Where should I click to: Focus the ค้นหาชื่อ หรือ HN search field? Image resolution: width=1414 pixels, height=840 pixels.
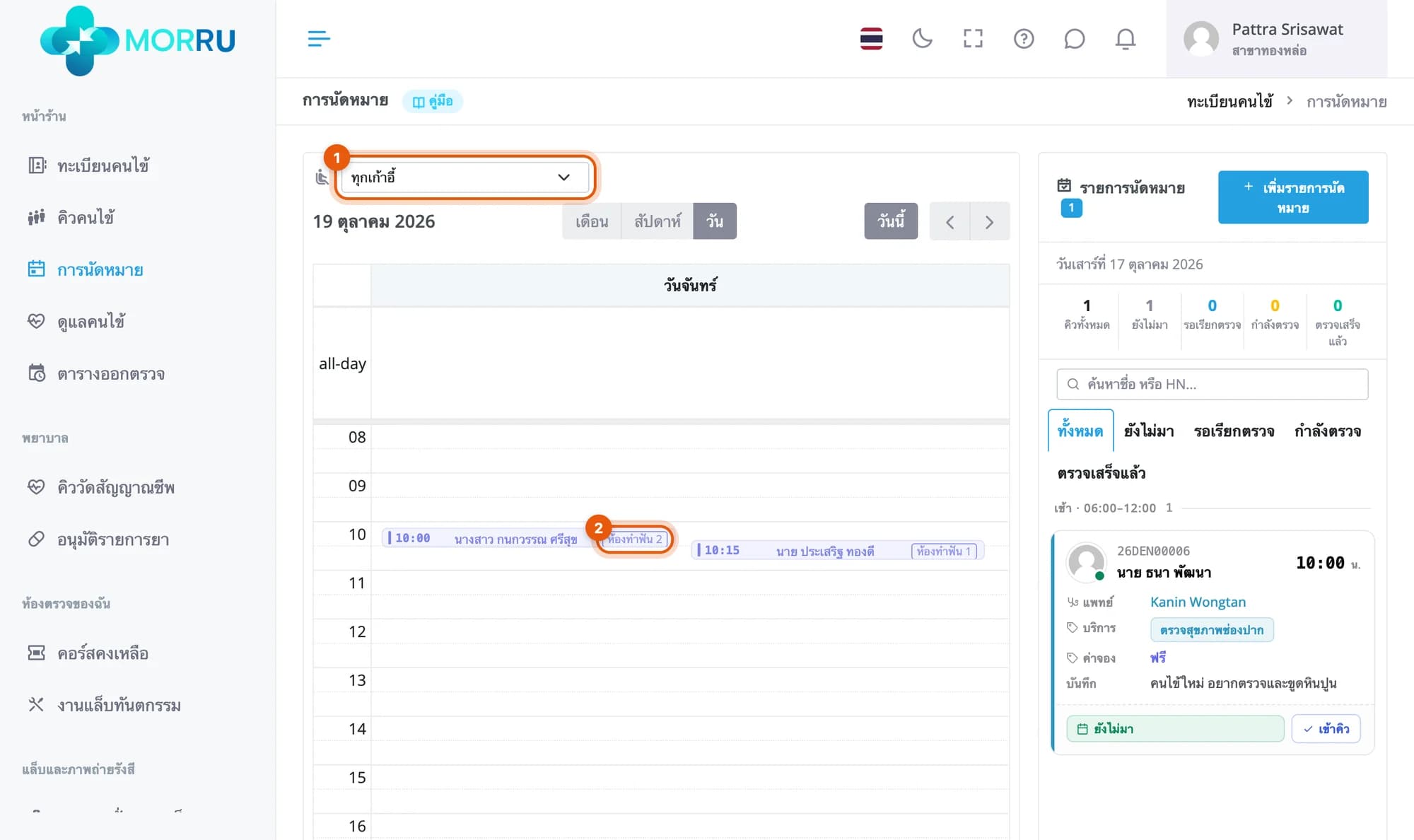point(1212,384)
